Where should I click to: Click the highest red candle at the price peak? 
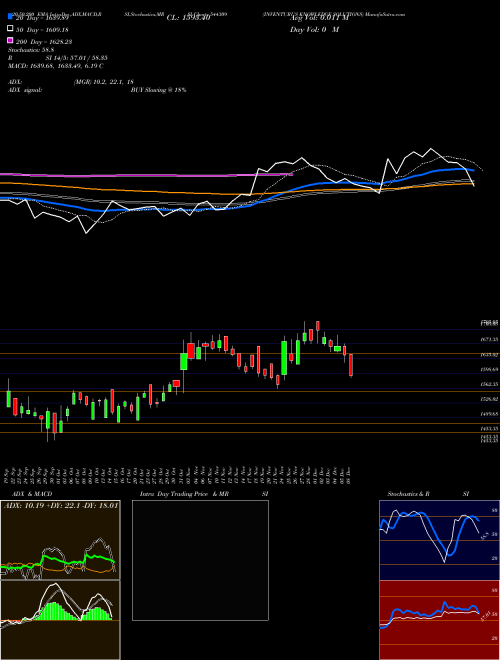coord(318,326)
